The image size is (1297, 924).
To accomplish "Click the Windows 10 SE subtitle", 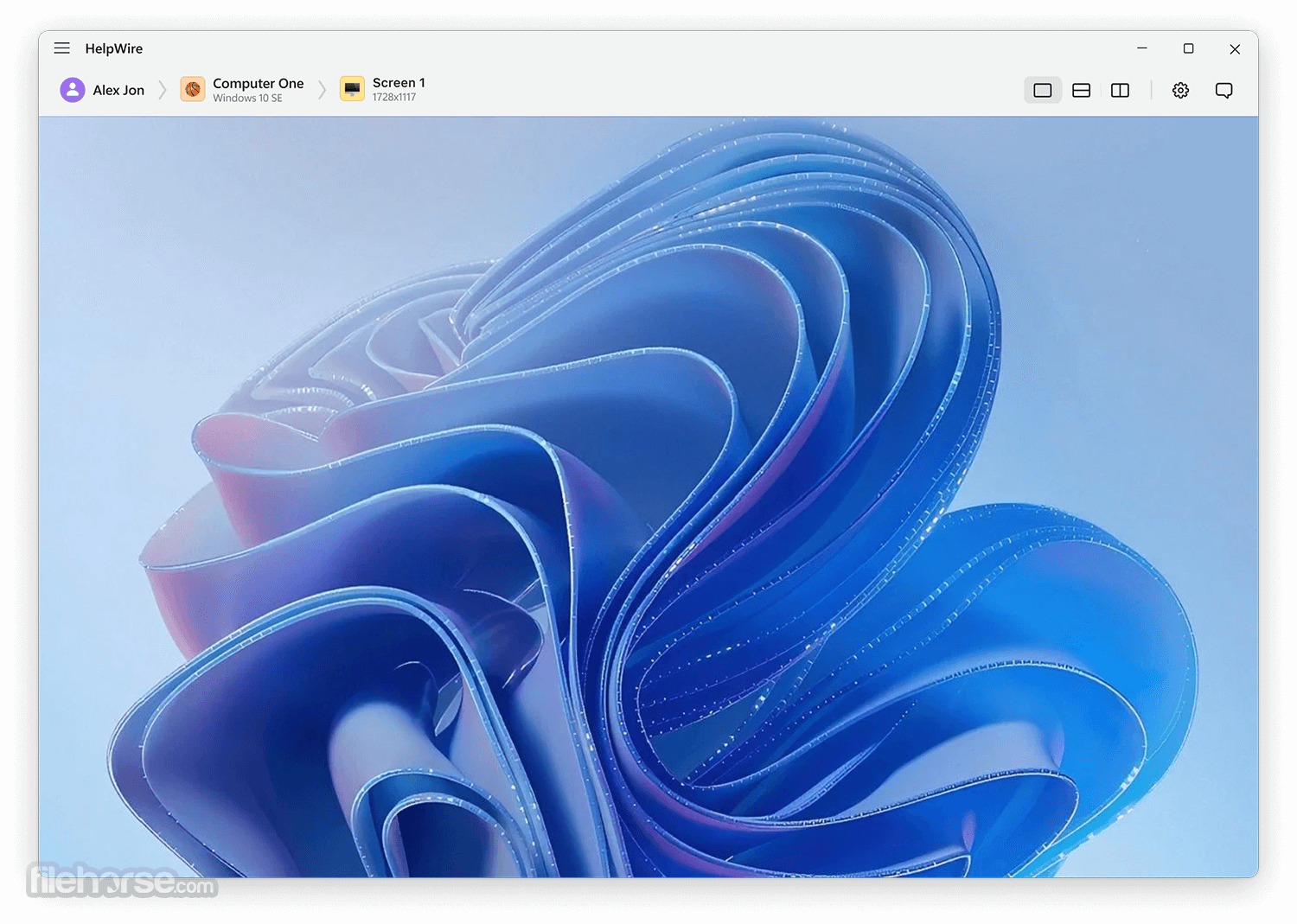I will point(247,99).
